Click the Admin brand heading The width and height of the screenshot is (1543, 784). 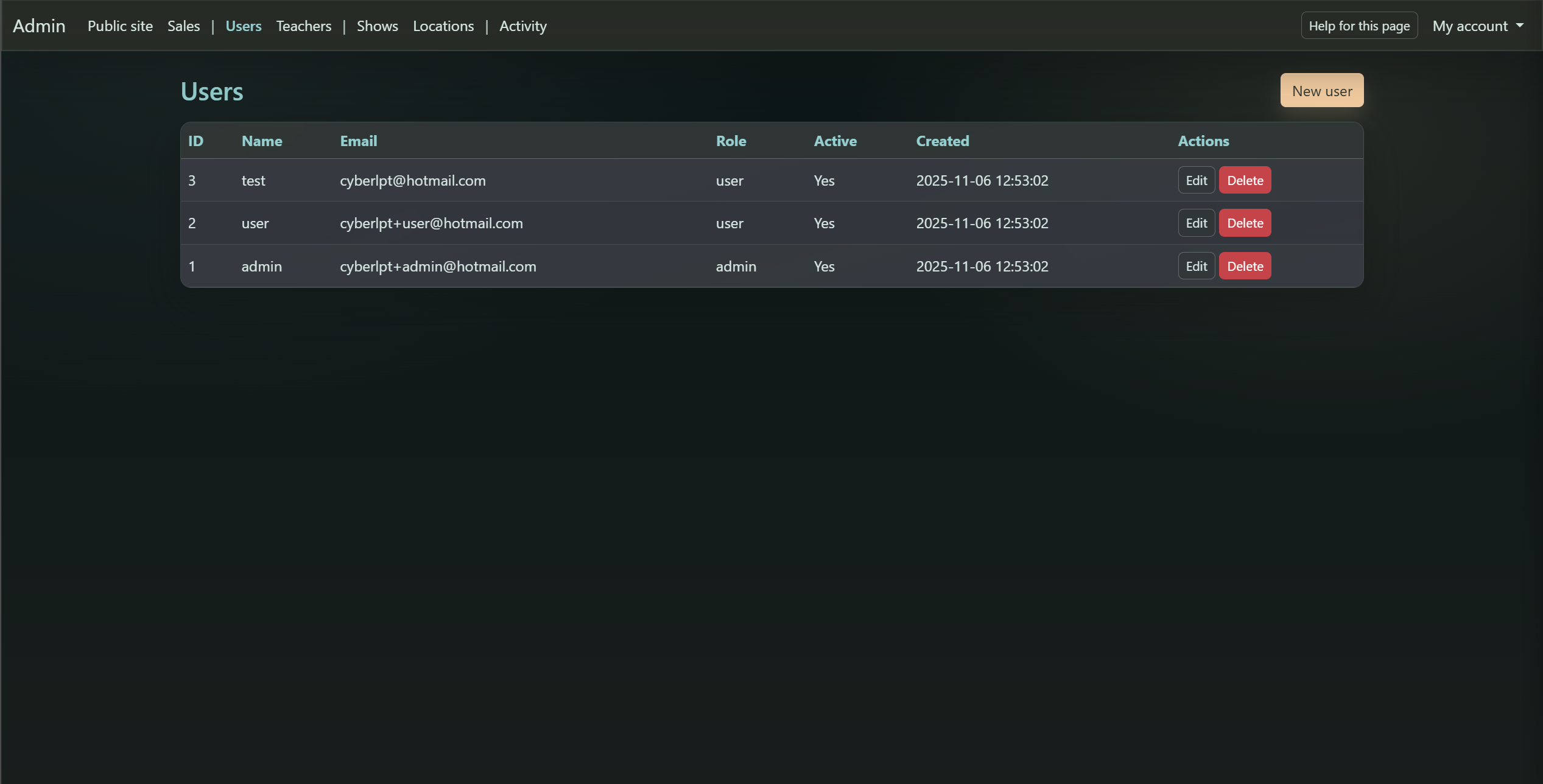[x=39, y=26]
